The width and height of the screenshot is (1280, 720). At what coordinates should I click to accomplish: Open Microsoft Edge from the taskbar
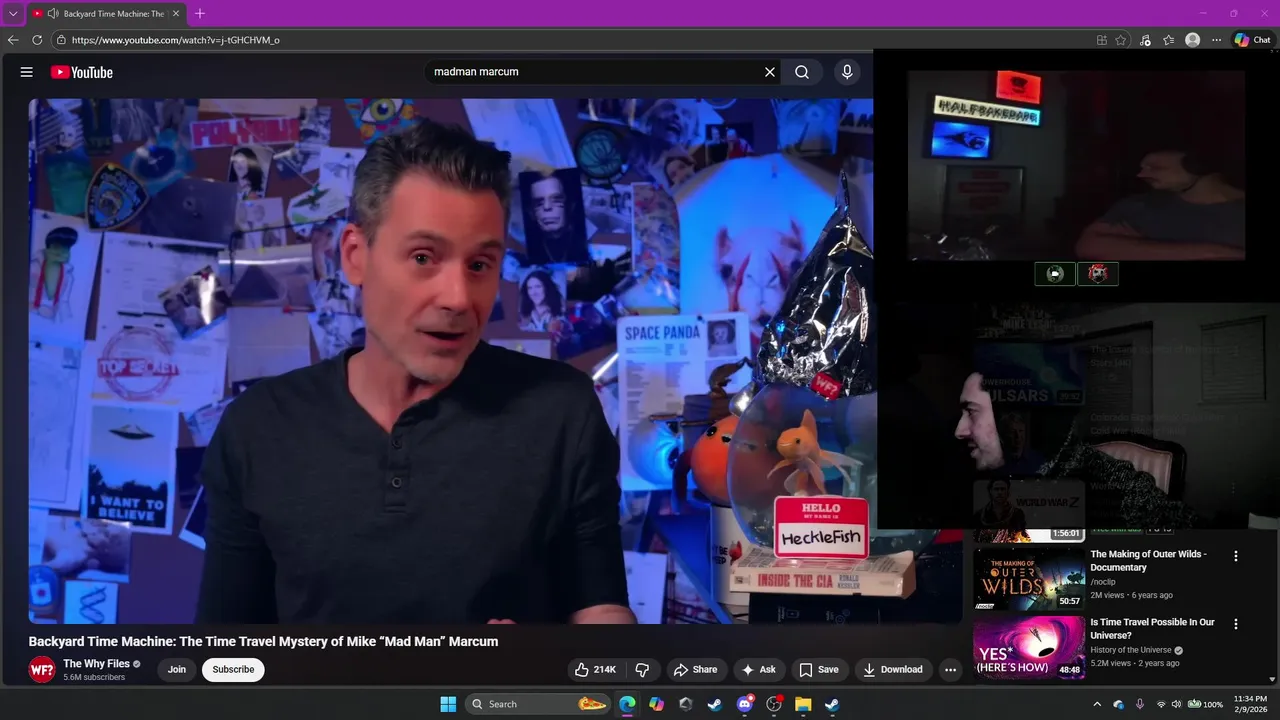pyautogui.click(x=627, y=704)
